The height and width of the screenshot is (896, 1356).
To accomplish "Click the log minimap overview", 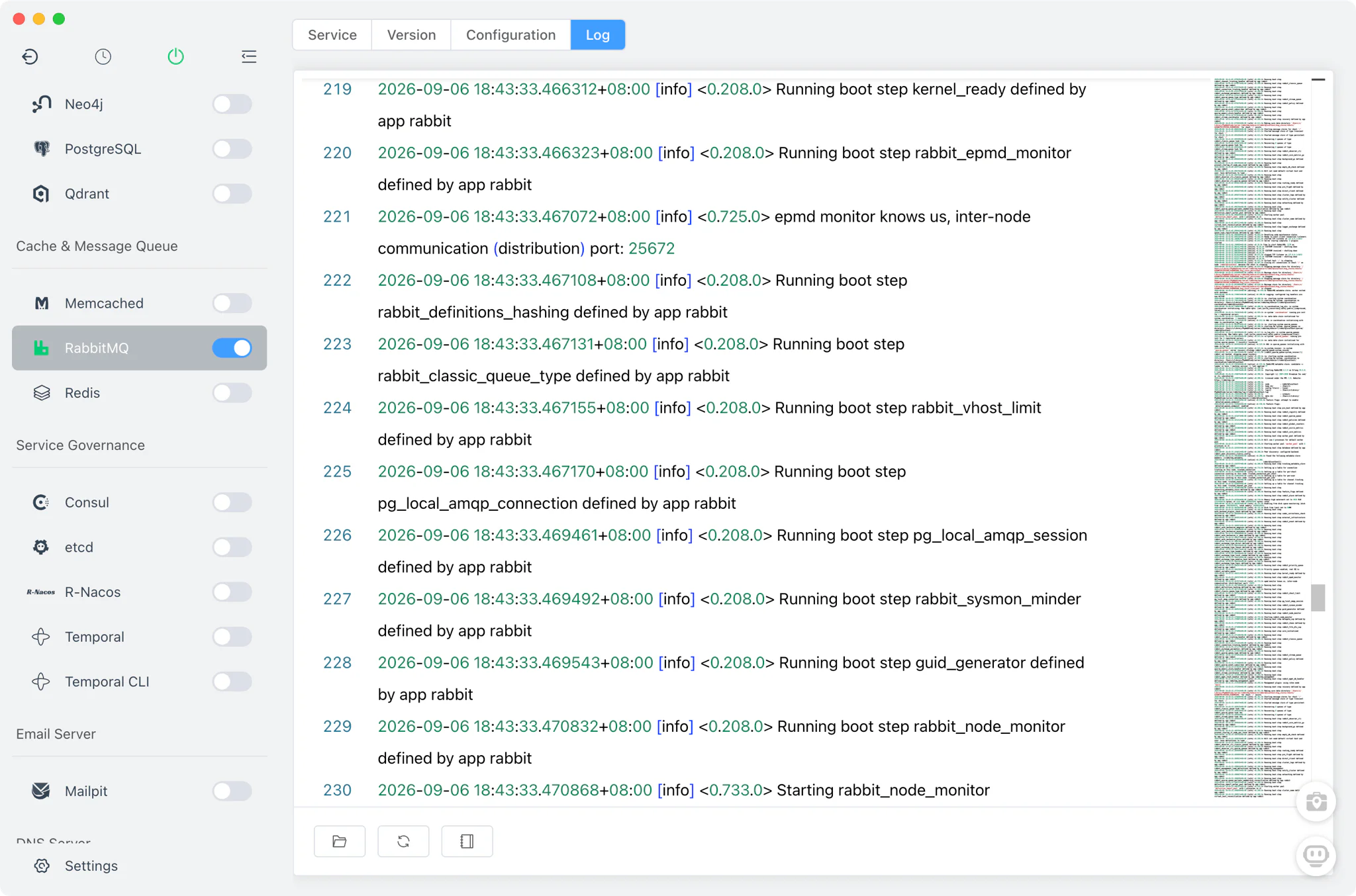I will click(1260, 437).
